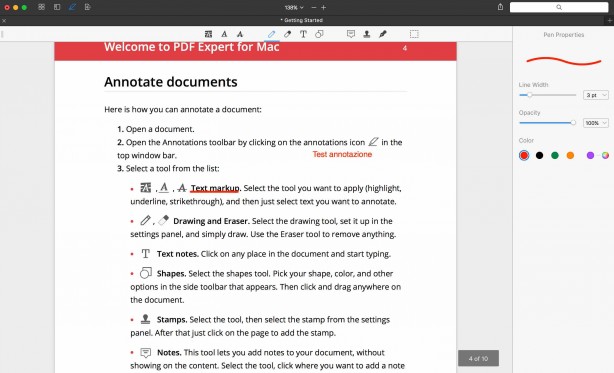Choose the orange color swatch
This screenshot has height=373, width=614.
point(570,155)
